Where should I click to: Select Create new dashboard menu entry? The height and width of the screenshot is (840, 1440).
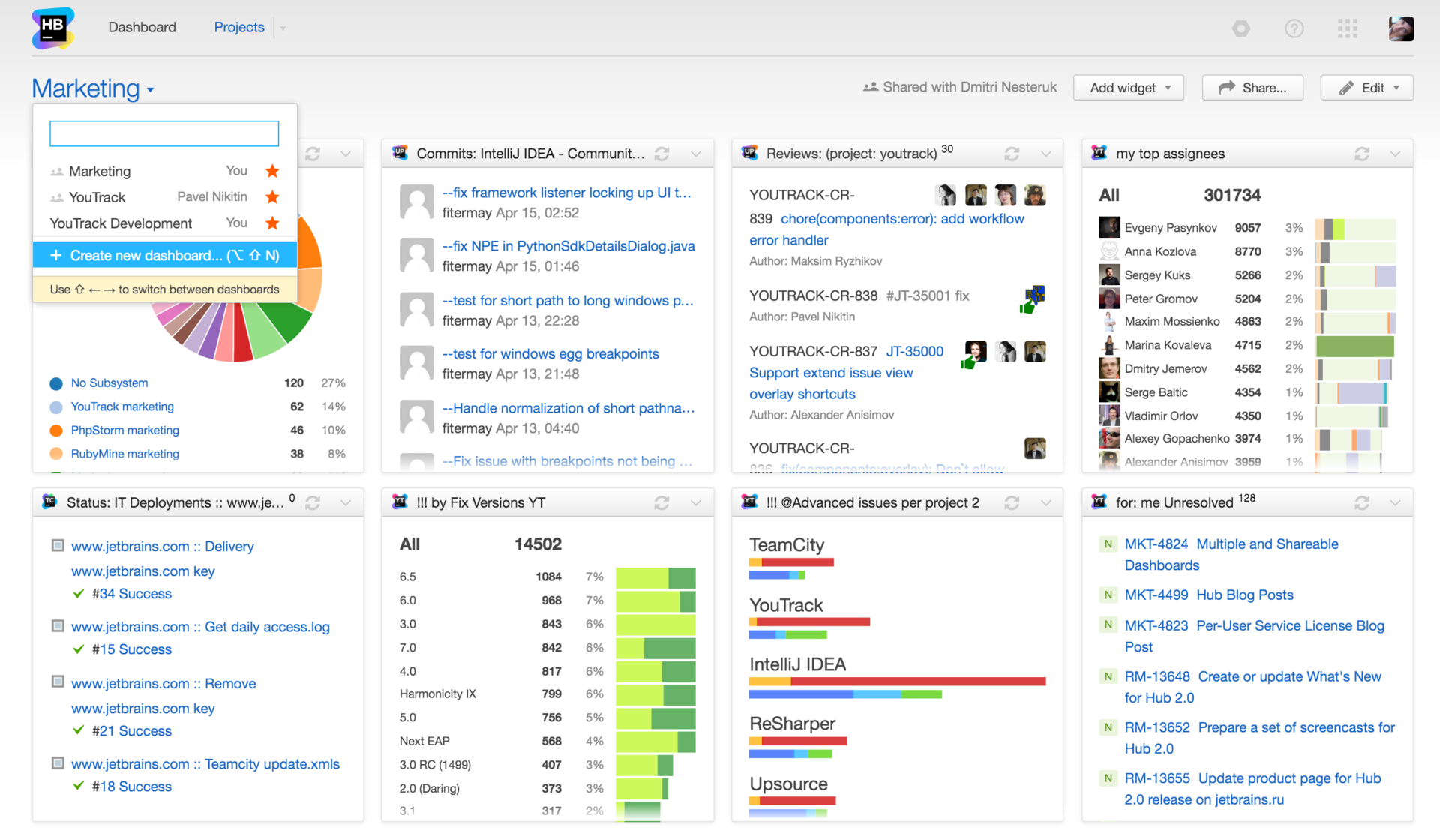click(x=165, y=256)
